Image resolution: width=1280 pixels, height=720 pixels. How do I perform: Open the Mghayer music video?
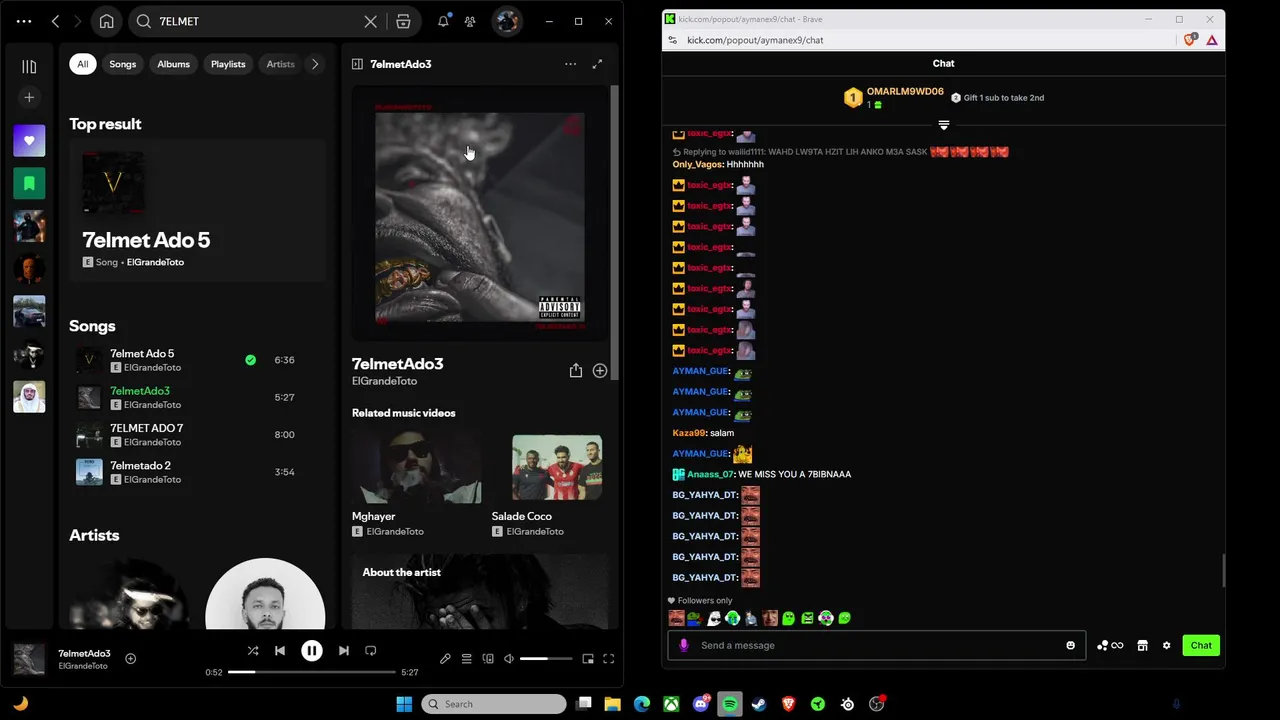click(417, 485)
